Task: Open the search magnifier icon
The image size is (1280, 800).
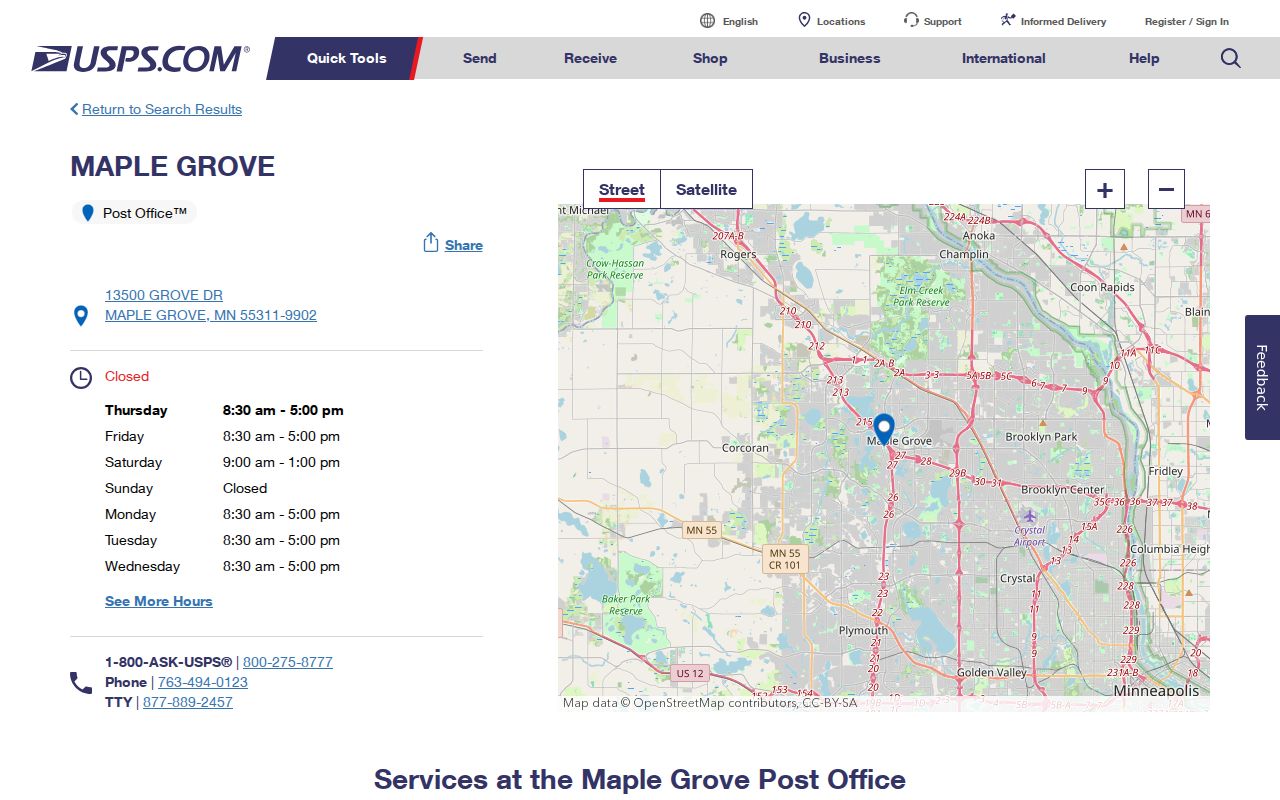Action: click(x=1231, y=58)
